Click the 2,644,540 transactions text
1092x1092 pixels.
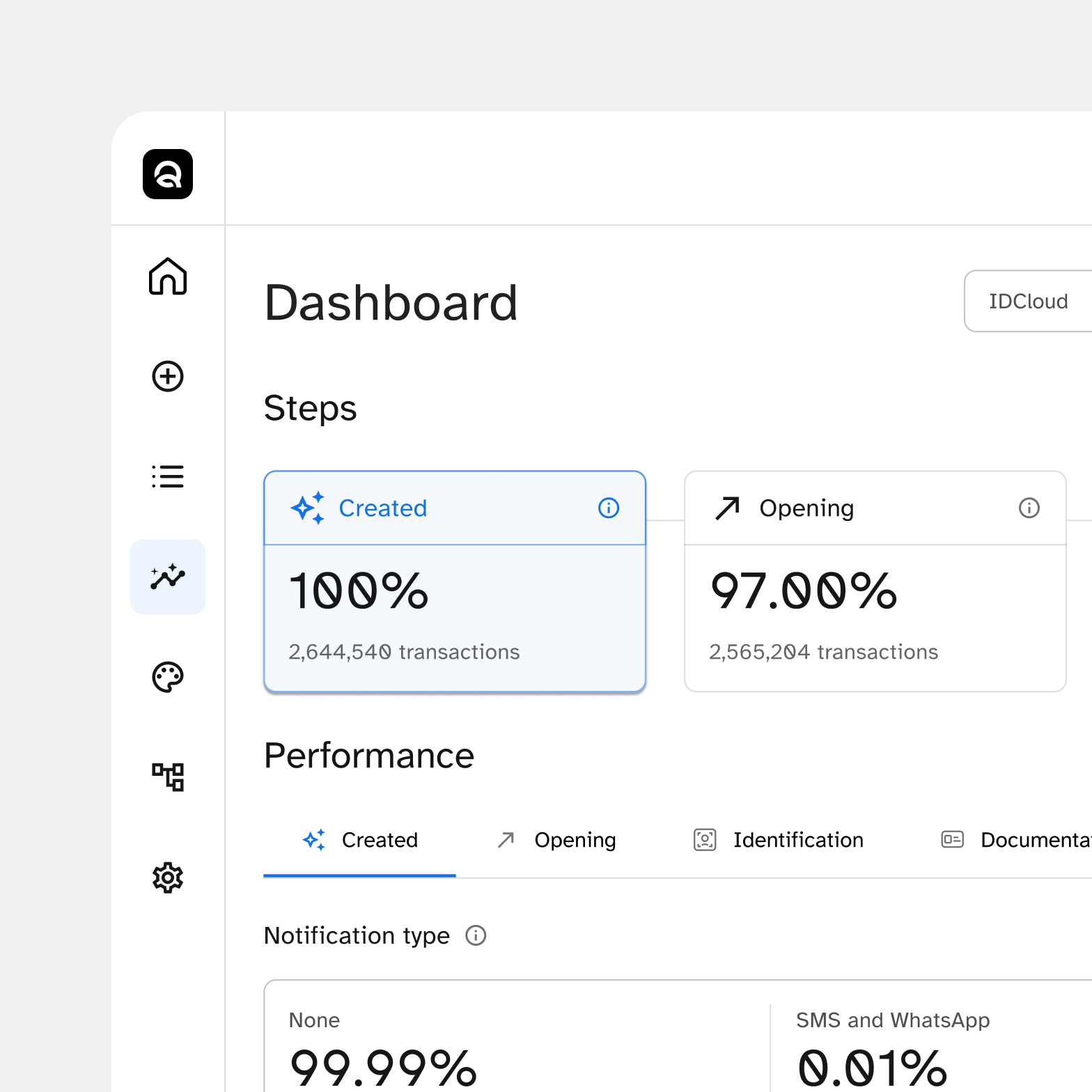pos(404,652)
